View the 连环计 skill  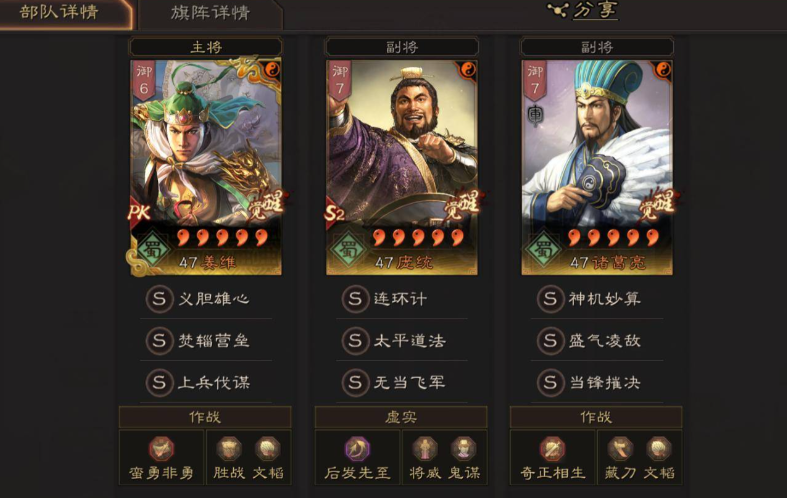point(402,299)
